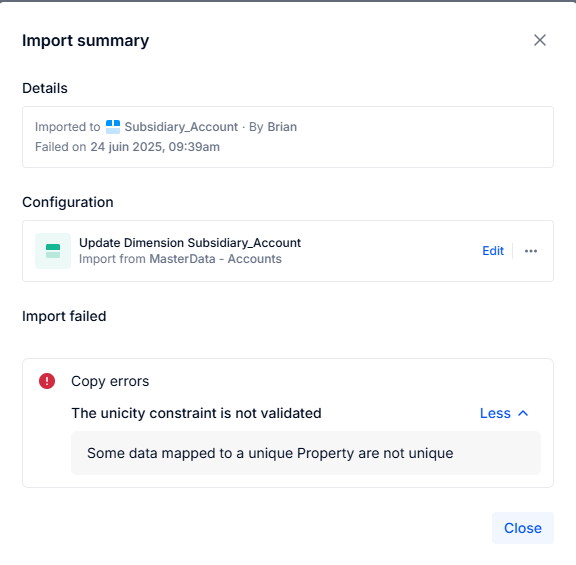This screenshot has width=576, height=565.
Task: Click the By Brian author text
Action: click(273, 127)
